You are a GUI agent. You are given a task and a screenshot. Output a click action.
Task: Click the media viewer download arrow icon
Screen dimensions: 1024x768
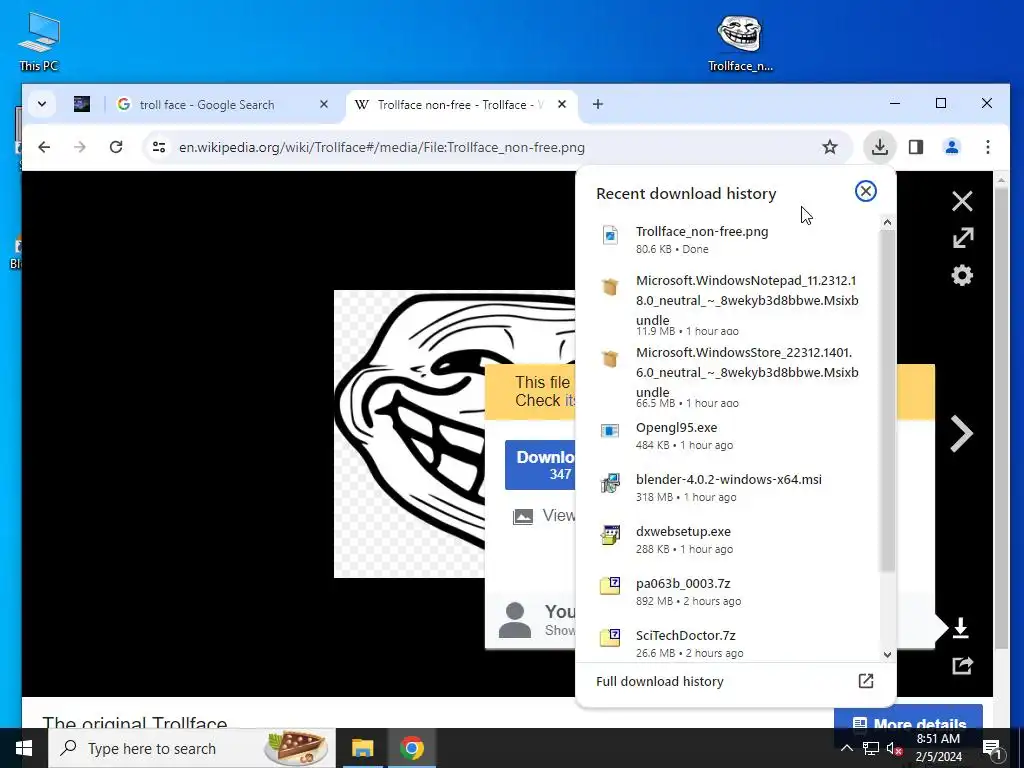(961, 628)
